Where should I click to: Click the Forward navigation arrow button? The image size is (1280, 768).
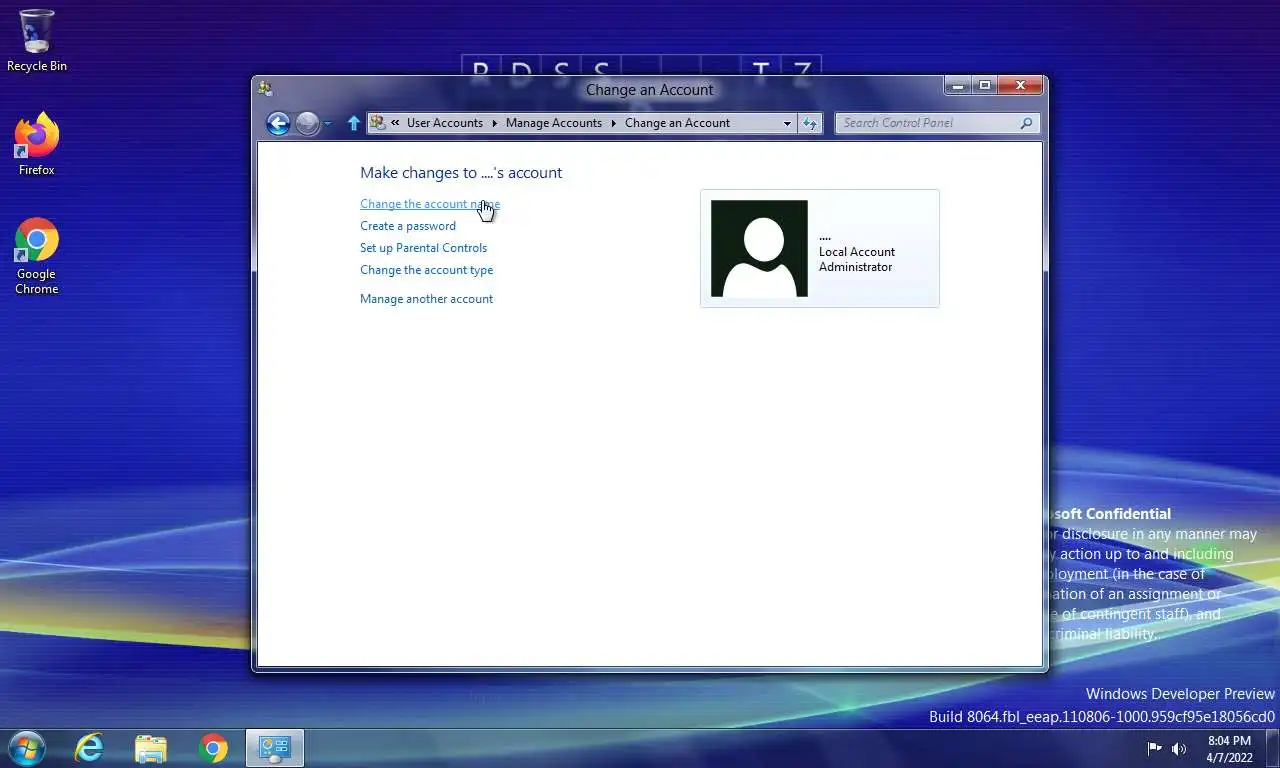tap(308, 123)
